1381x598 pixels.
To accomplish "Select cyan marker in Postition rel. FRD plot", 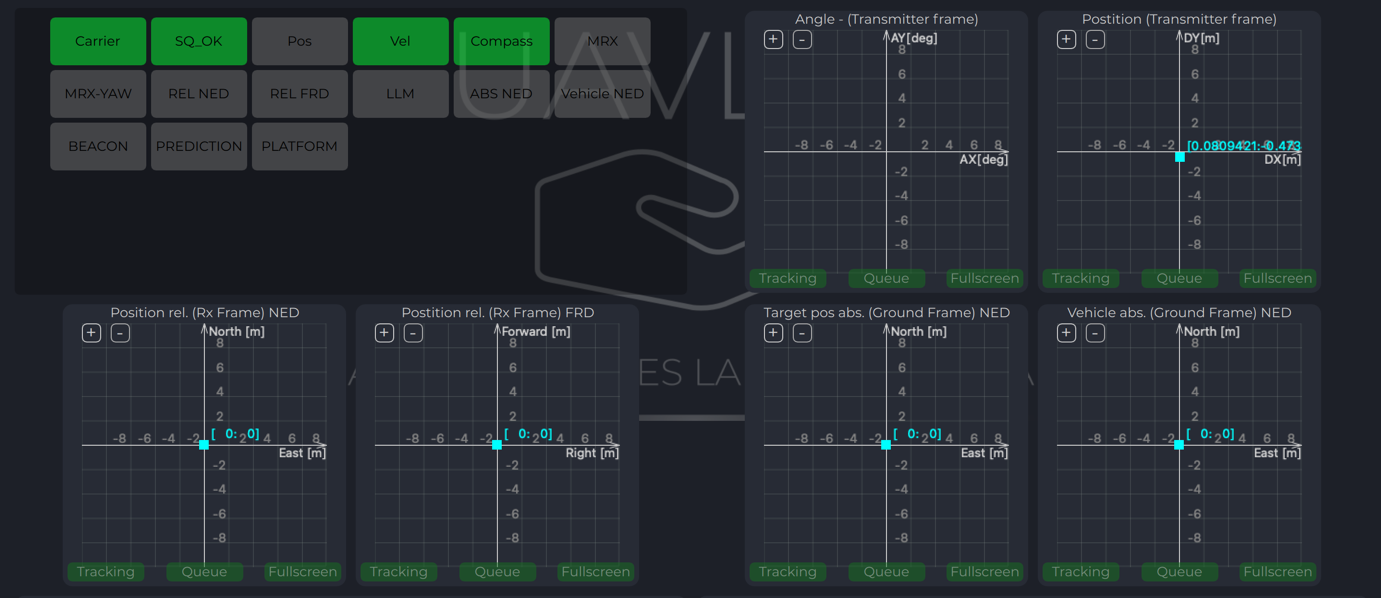I will (x=497, y=445).
